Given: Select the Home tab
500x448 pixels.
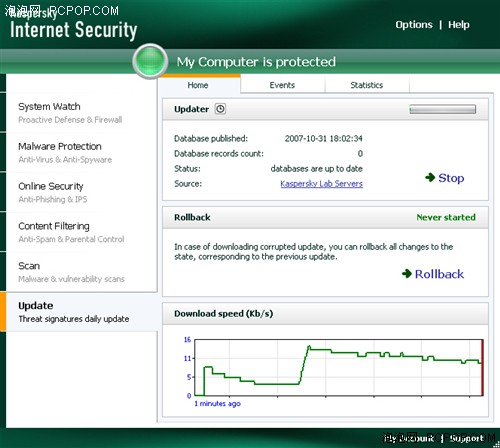Looking at the screenshot, I should click(198, 85).
